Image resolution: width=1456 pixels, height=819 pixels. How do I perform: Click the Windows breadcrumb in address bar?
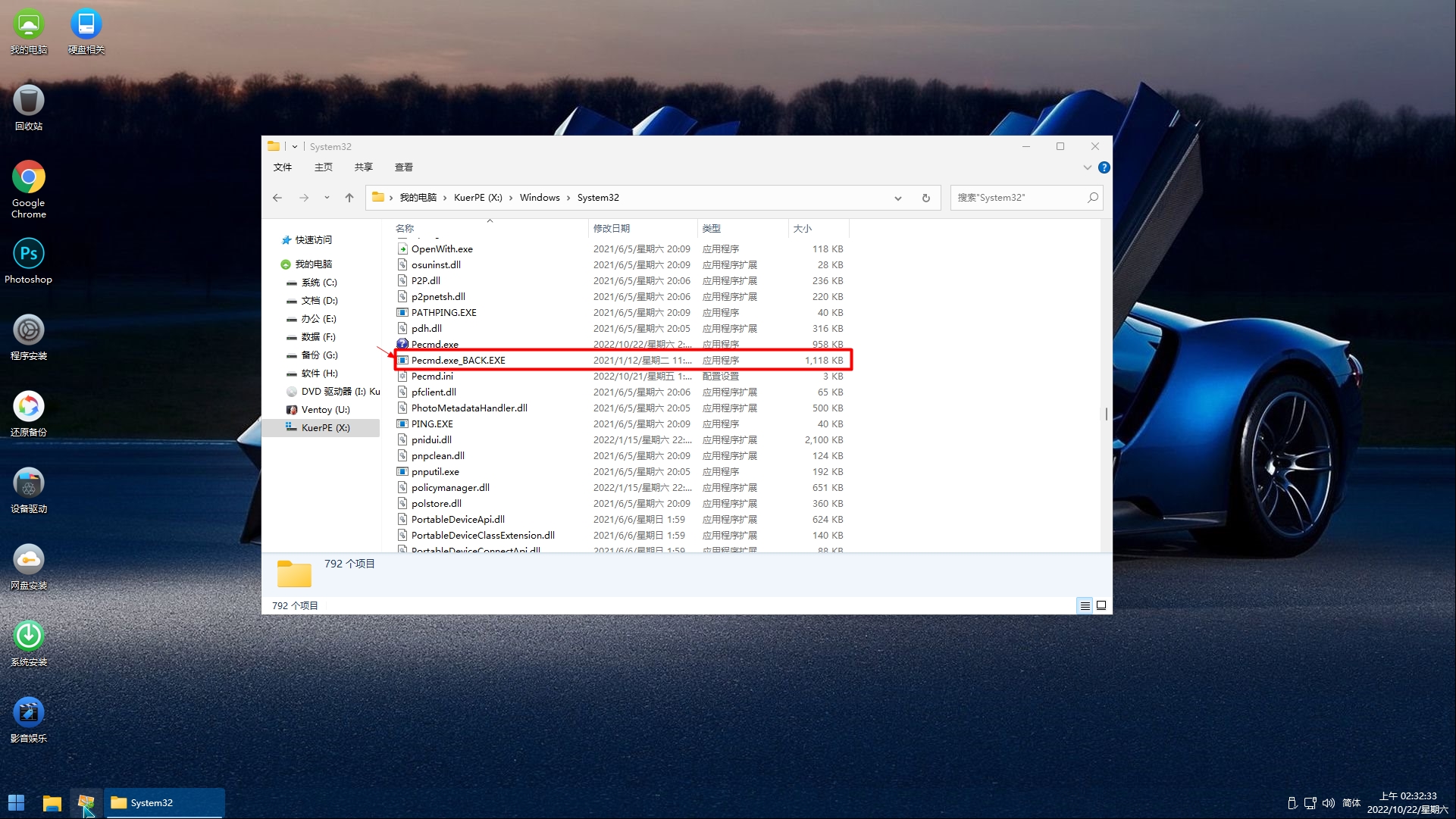(x=540, y=198)
